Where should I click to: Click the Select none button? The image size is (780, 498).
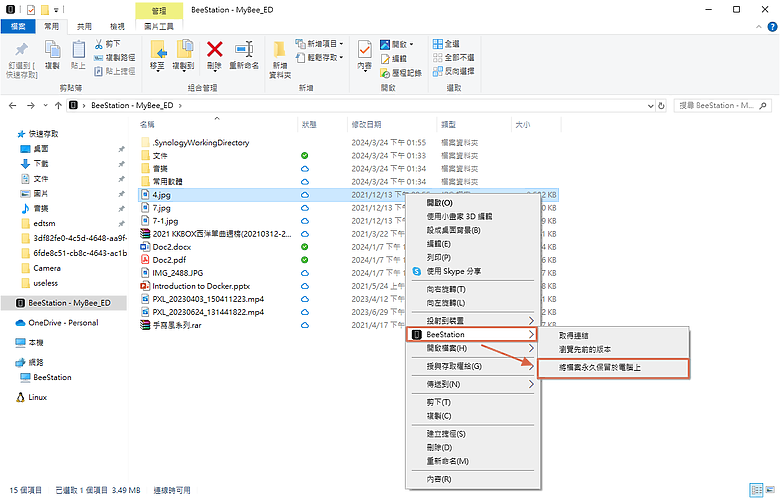[454, 58]
